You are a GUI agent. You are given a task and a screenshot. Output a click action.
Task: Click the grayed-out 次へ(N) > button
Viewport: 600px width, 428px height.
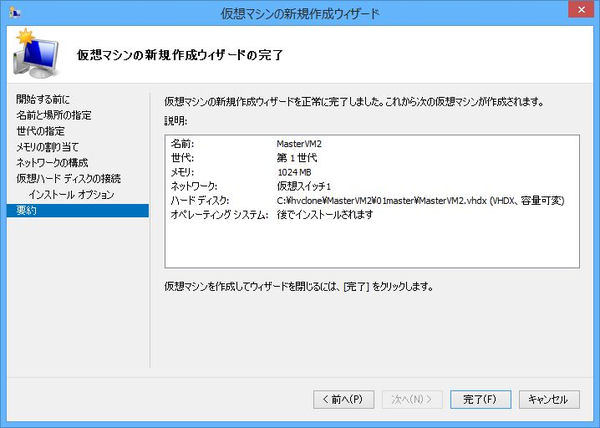(x=412, y=399)
